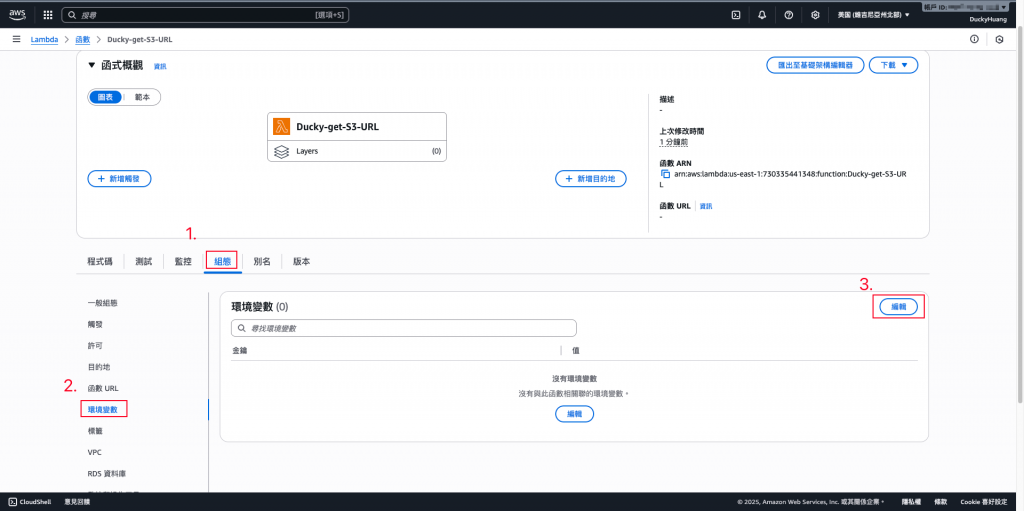This screenshot has width=1024, height=511.
Task: Select 目的地 in side menu
Action: pos(99,367)
